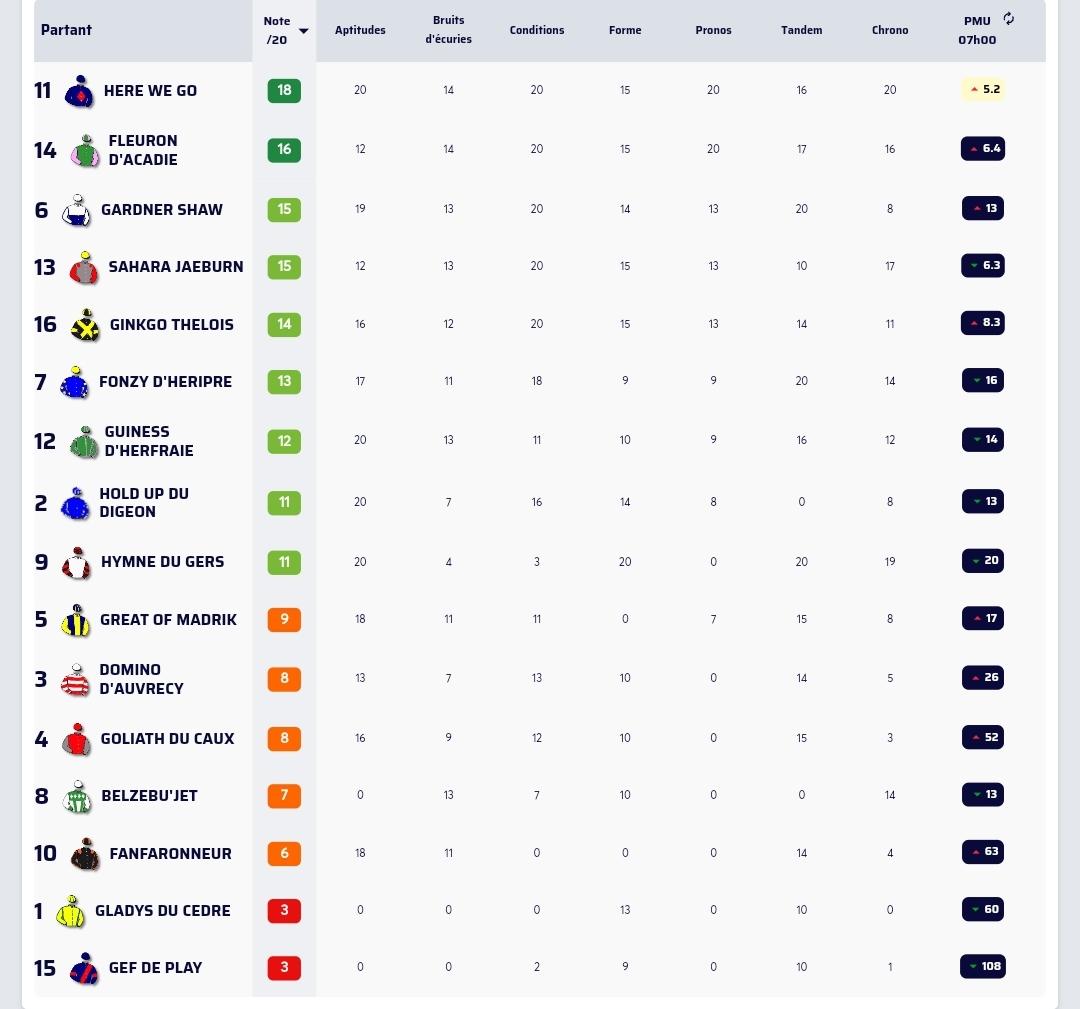1080x1009 pixels.
Task: Click GARDNER SHAW jockey silk icon
Action: pyautogui.click(x=76, y=210)
